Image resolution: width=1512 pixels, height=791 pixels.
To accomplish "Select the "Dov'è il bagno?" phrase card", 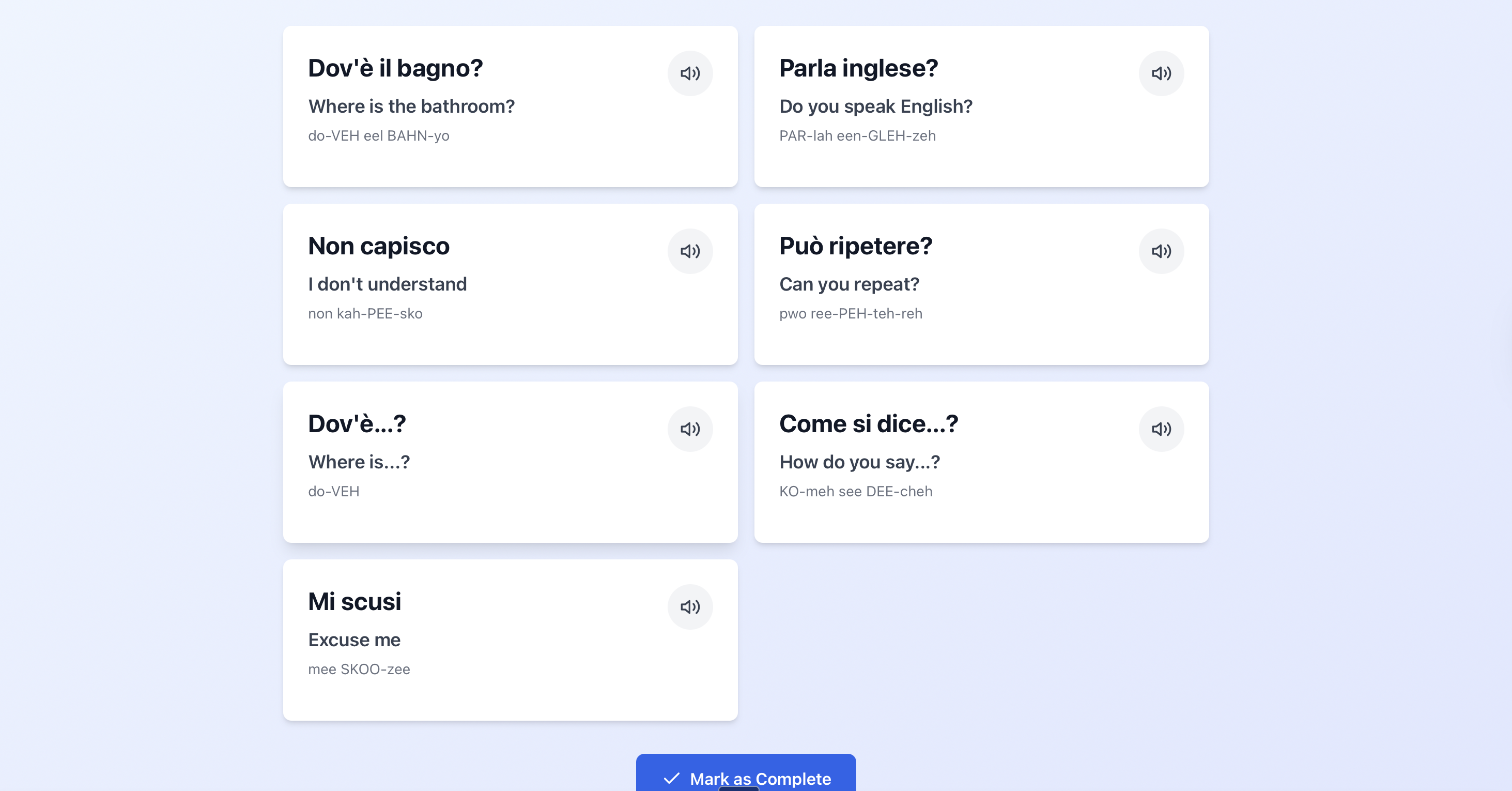I will click(x=510, y=107).
